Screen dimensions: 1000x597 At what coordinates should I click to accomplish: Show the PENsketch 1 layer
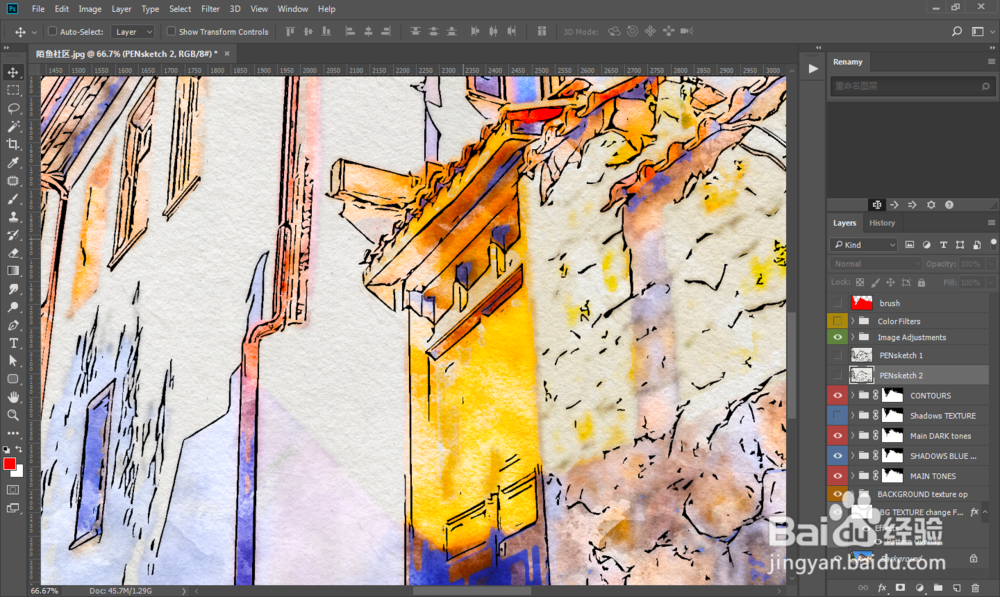click(x=837, y=355)
